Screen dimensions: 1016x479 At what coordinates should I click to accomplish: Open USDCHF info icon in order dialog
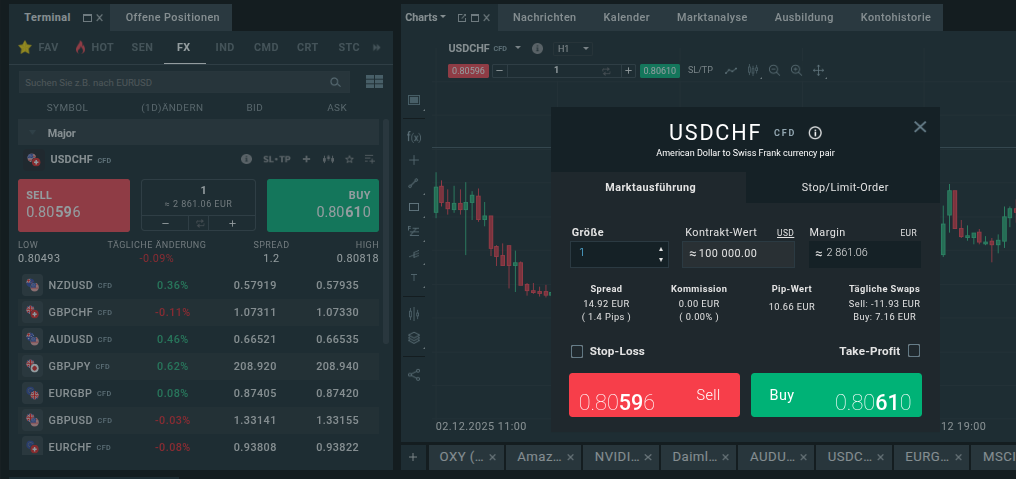[815, 133]
